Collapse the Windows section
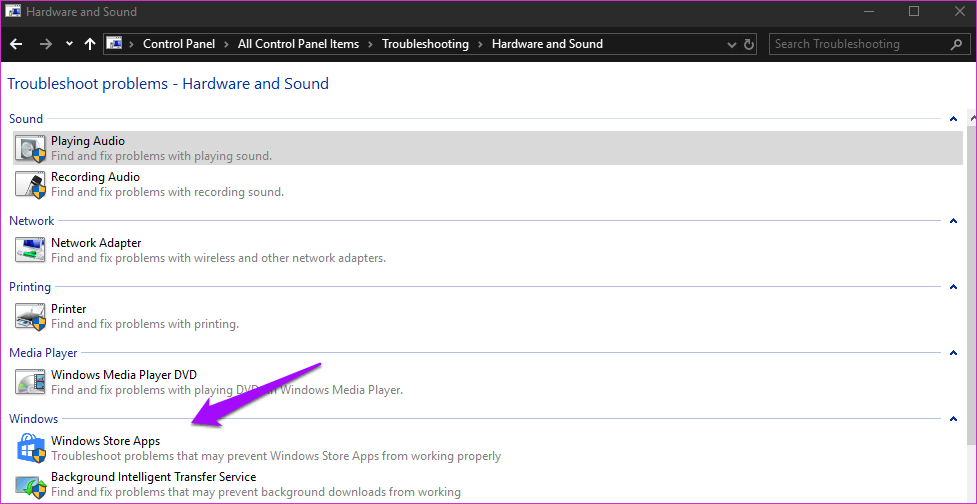Image resolution: width=977 pixels, height=504 pixels. click(x=953, y=419)
